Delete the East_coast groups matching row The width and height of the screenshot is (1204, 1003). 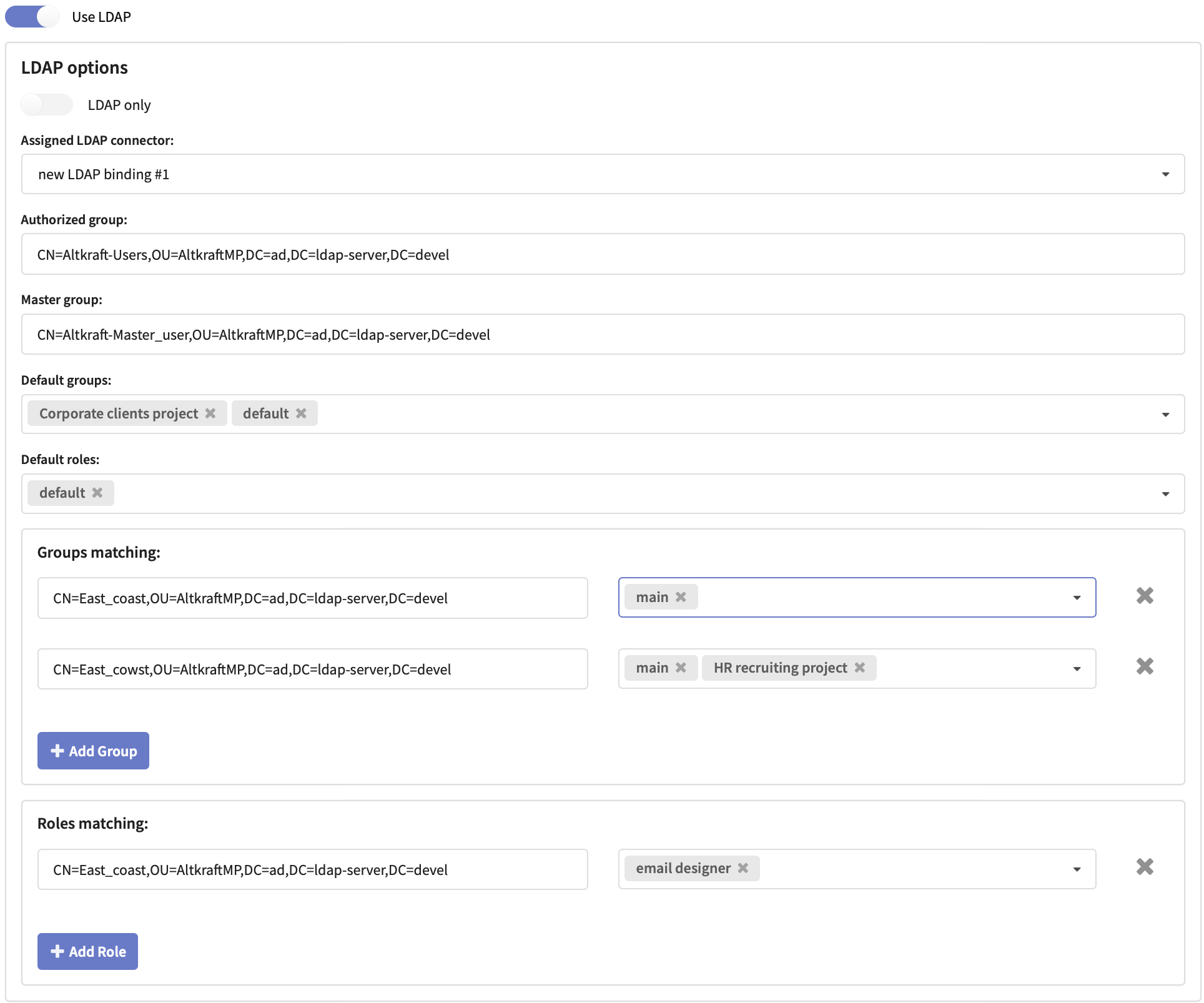(1144, 596)
